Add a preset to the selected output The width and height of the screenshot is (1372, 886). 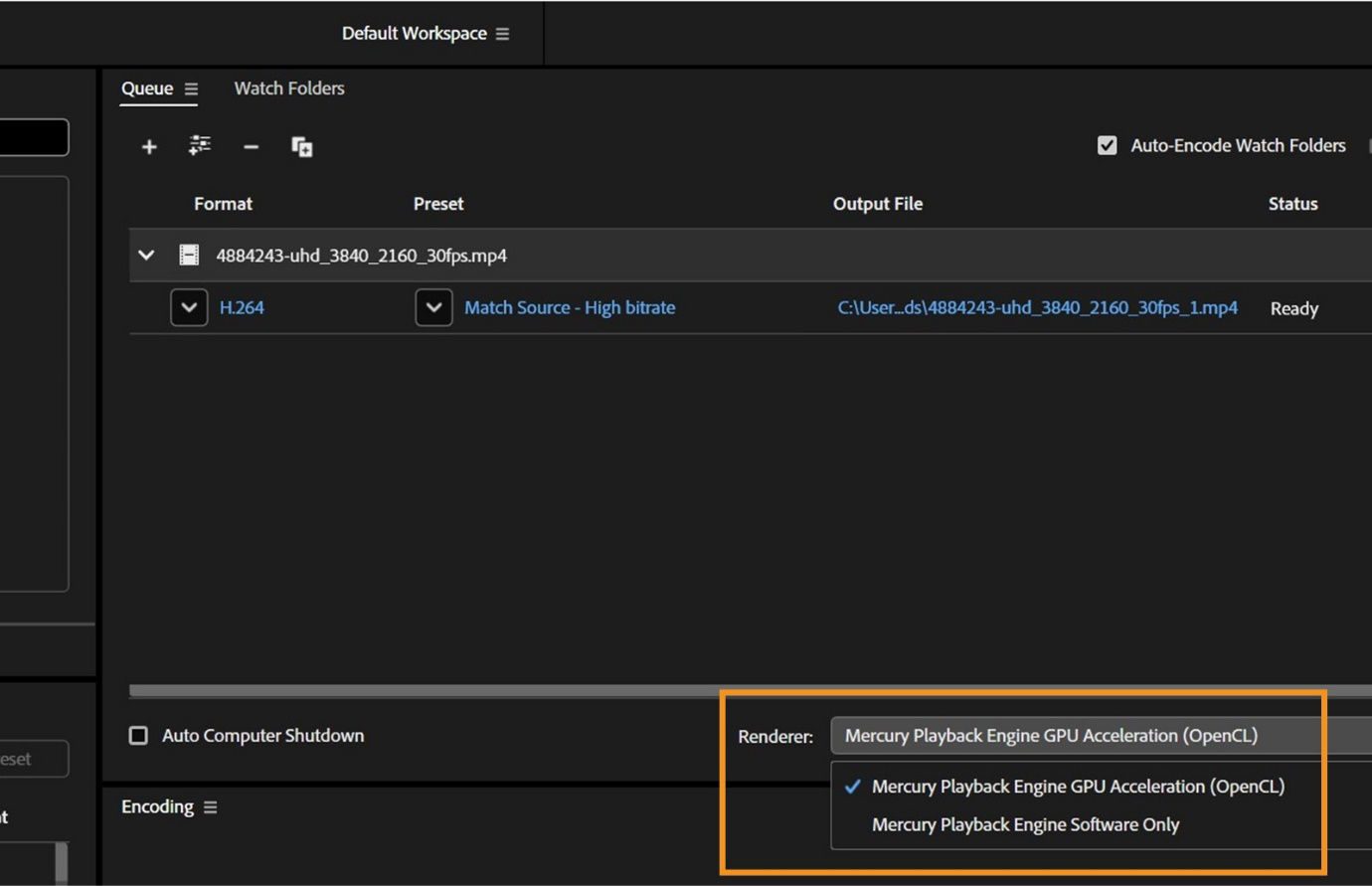[199, 146]
